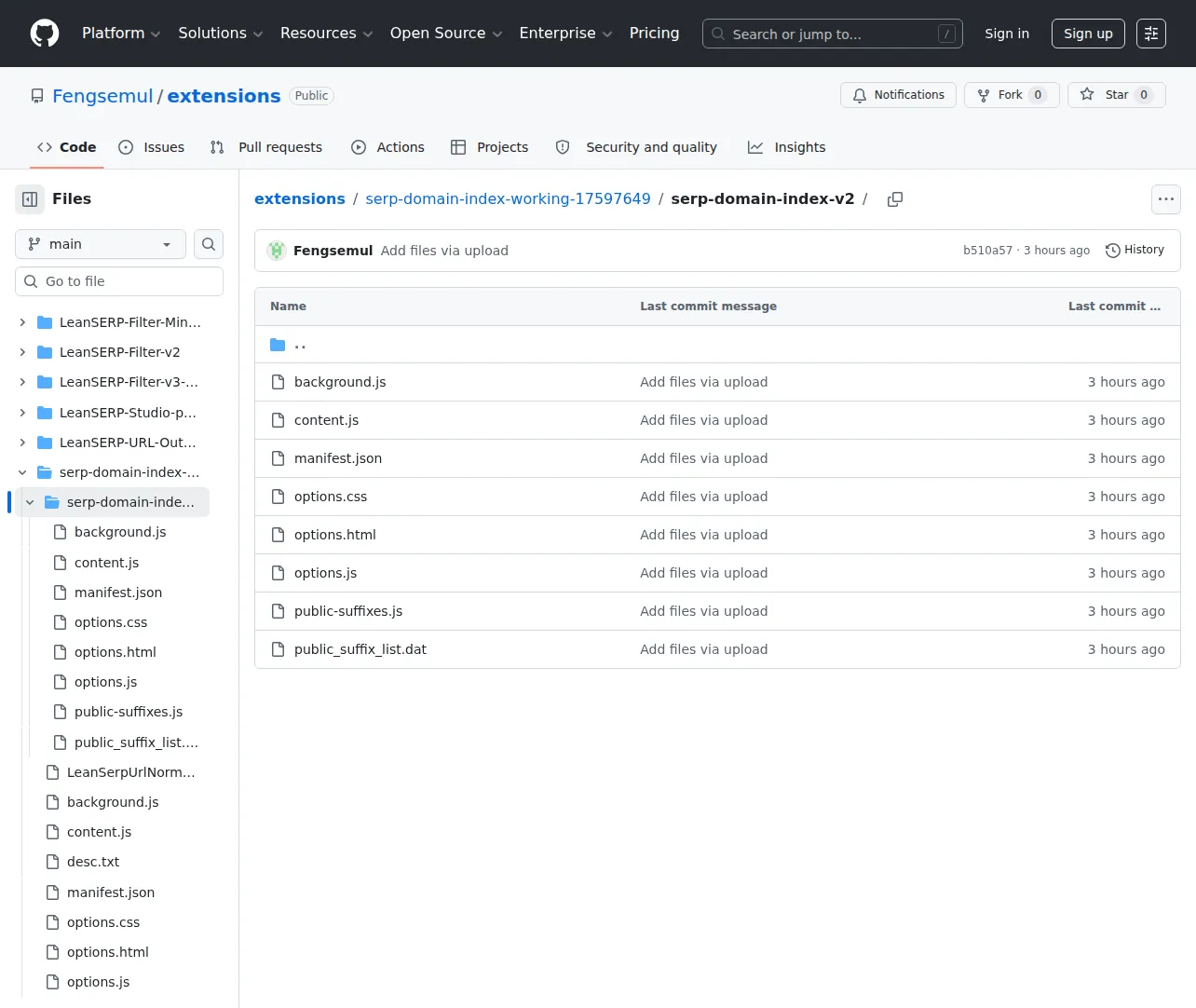
Task: Open options.js in the file table
Action: pyautogui.click(x=325, y=573)
